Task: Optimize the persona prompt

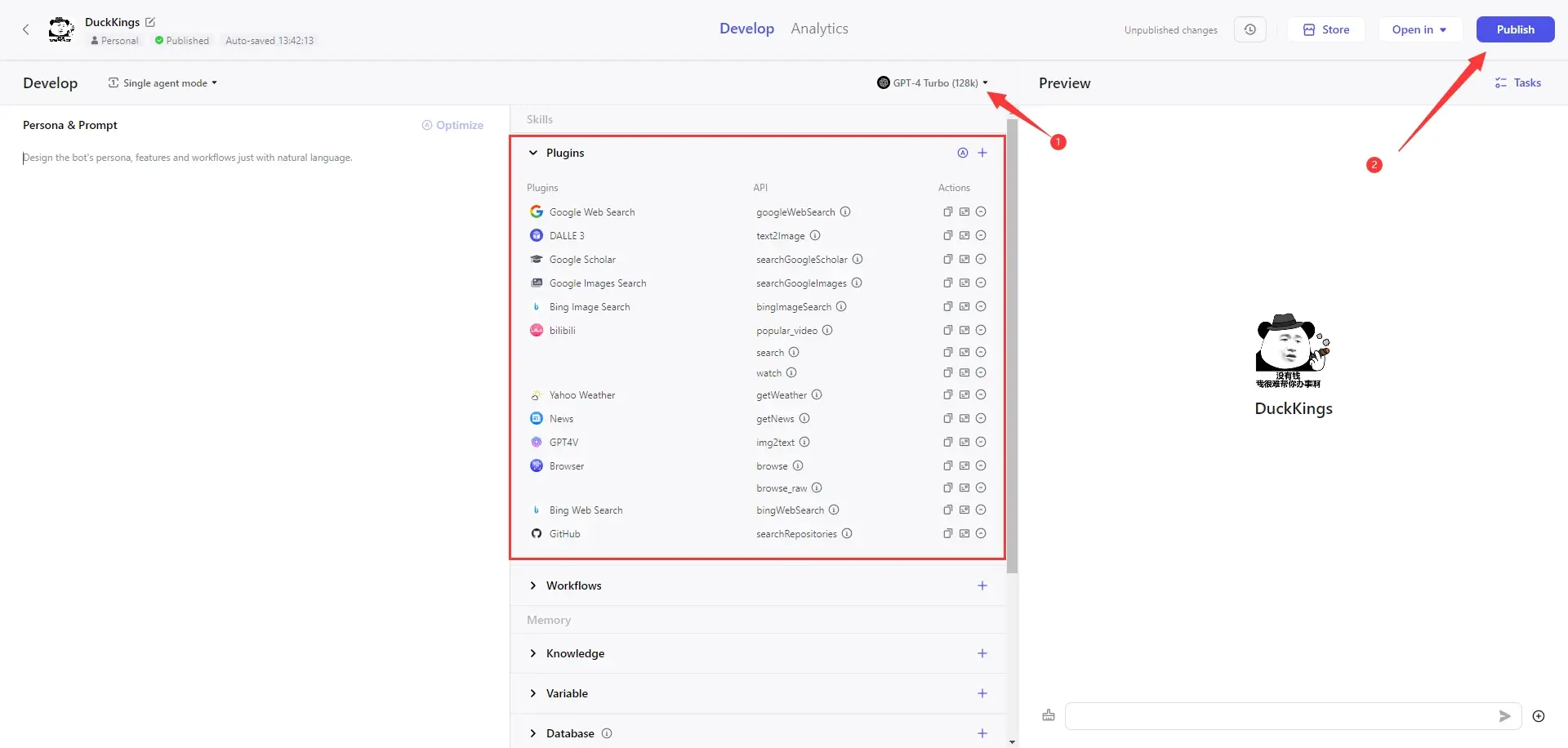Action: 452,125
